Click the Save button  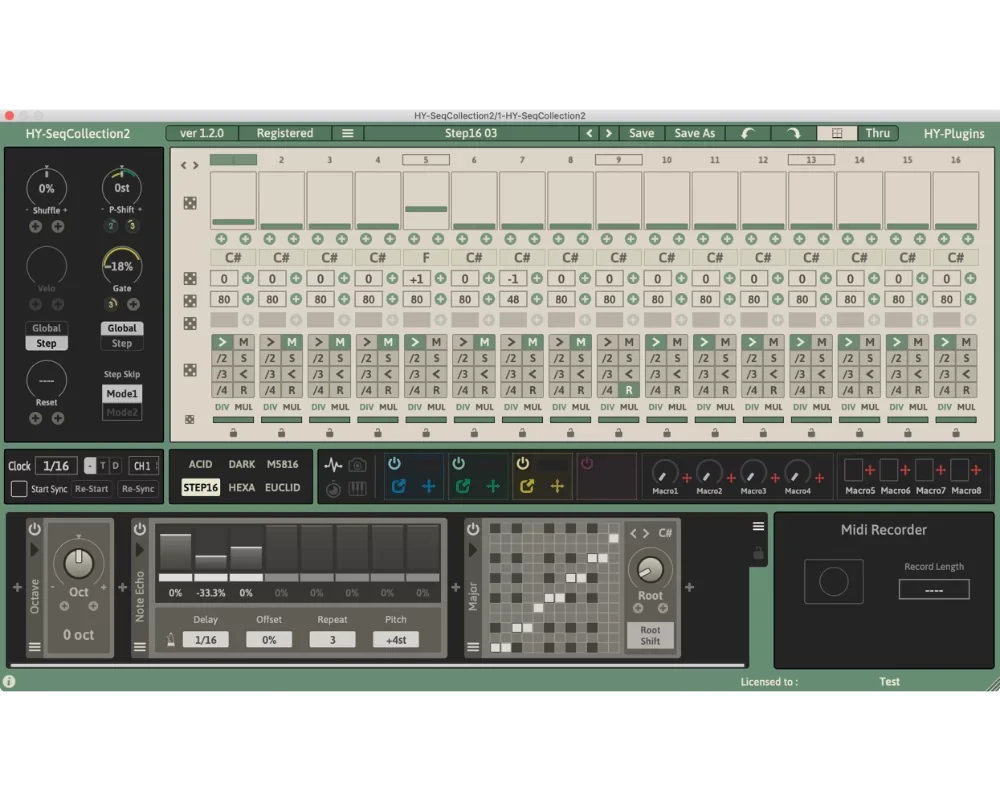click(x=642, y=133)
